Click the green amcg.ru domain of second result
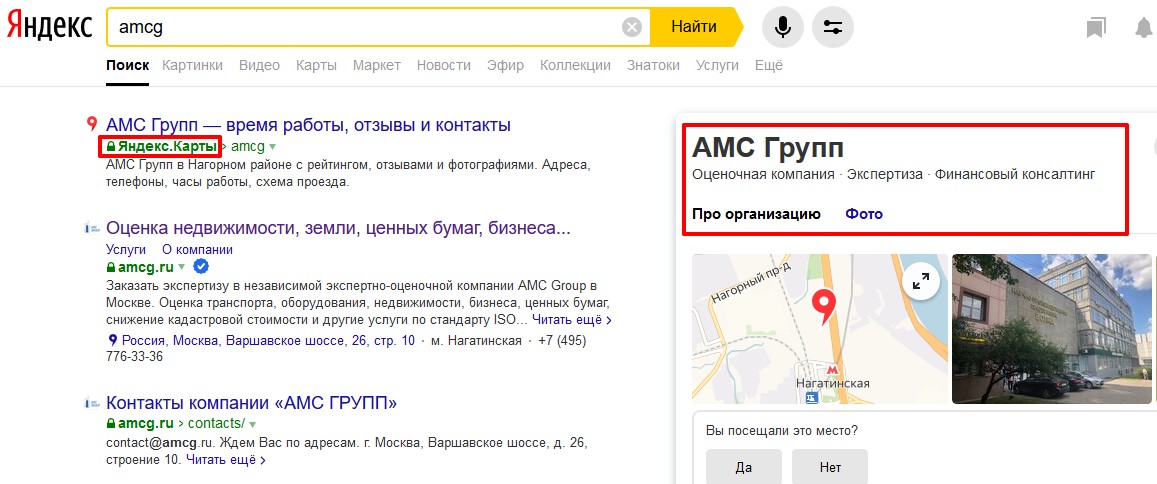Image resolution: width=1157 pixels, height=484 pixels. [x=146, y=267]
